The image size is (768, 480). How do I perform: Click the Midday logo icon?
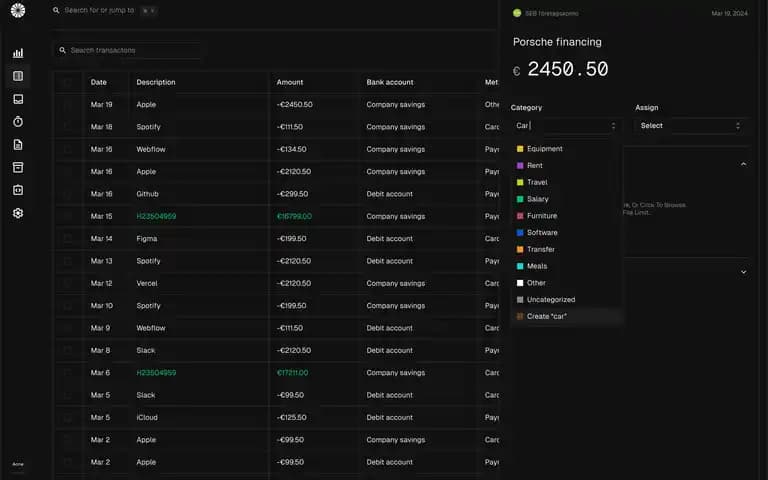click(18, 10)
